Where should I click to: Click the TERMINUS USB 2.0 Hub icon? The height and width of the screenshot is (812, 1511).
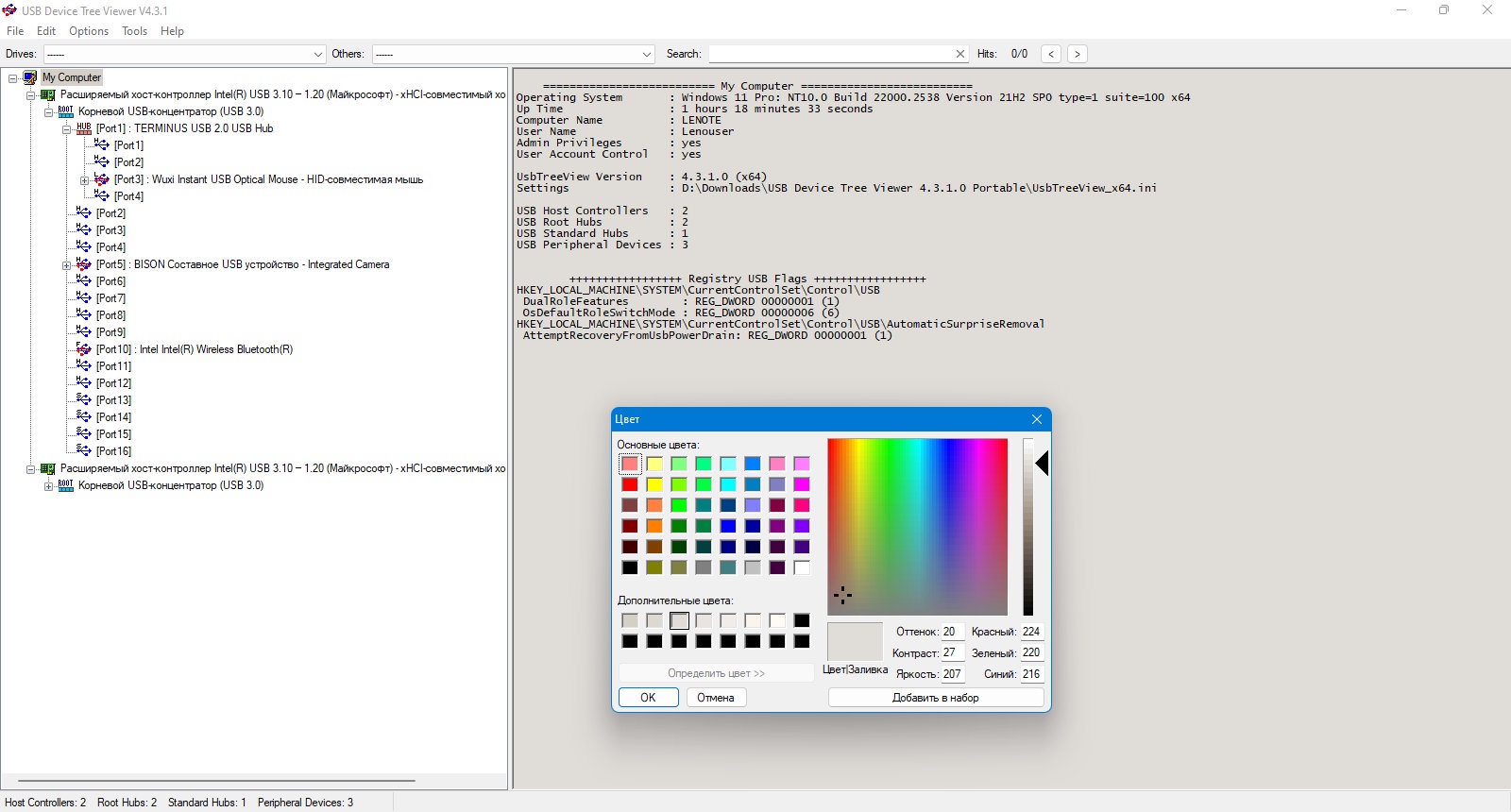(84, 128)
